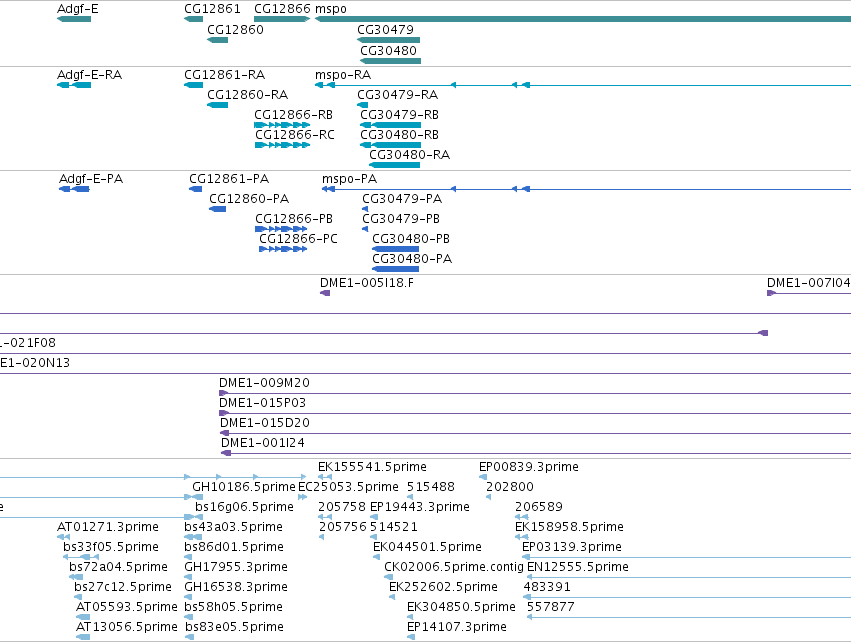Image resolution: width=851 pixels, height=642 pixels.
Task: Select the CG30480-PA protein label
Action: [412, 259]
